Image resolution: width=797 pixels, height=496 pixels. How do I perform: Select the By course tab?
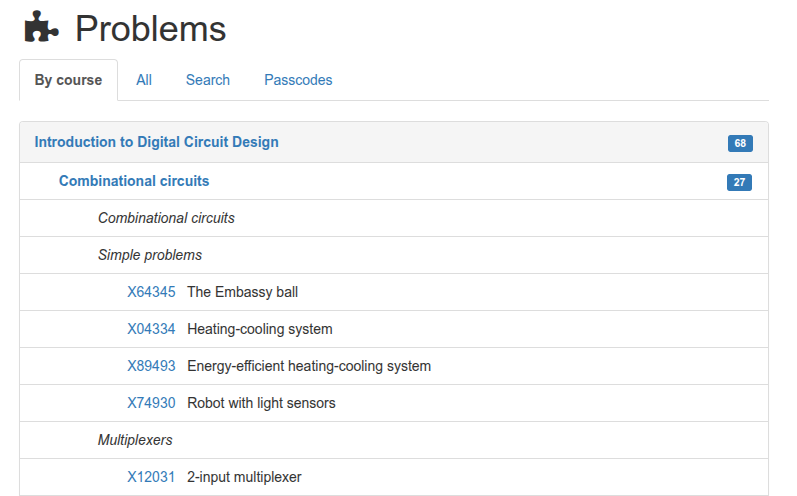point(68,80)
